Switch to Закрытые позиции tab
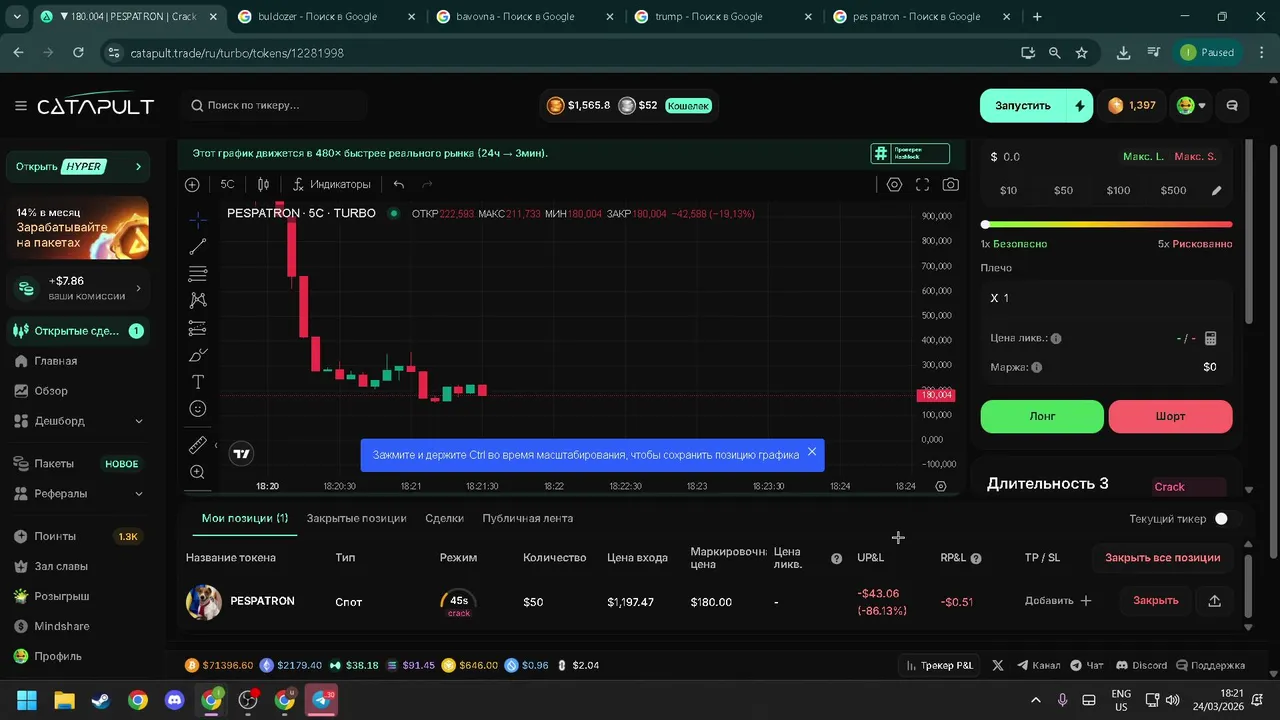The image size is (1280, 720). pyautogui.click(x=356, y=518)
